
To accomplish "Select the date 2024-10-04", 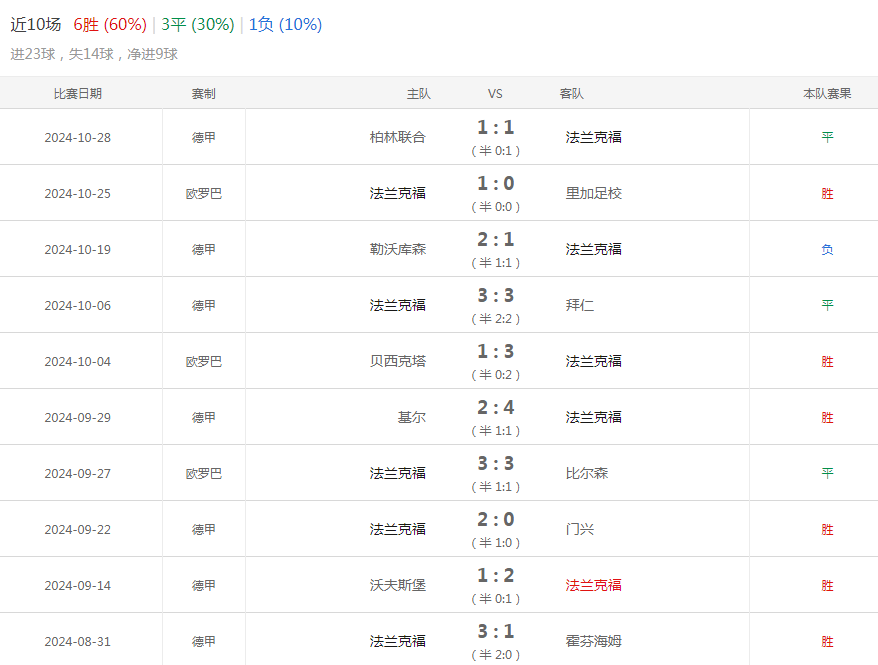I will point(78,362).
